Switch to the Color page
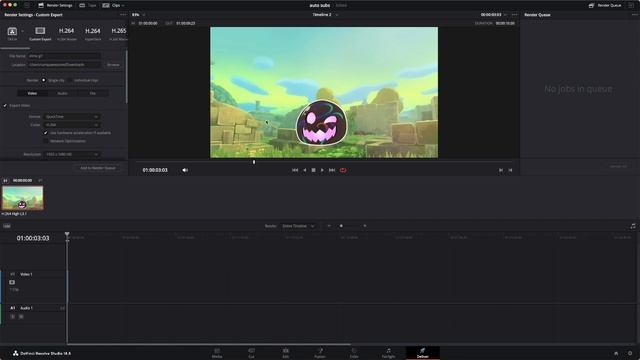The height and width of the screenshot is (360, 640). 354,353
